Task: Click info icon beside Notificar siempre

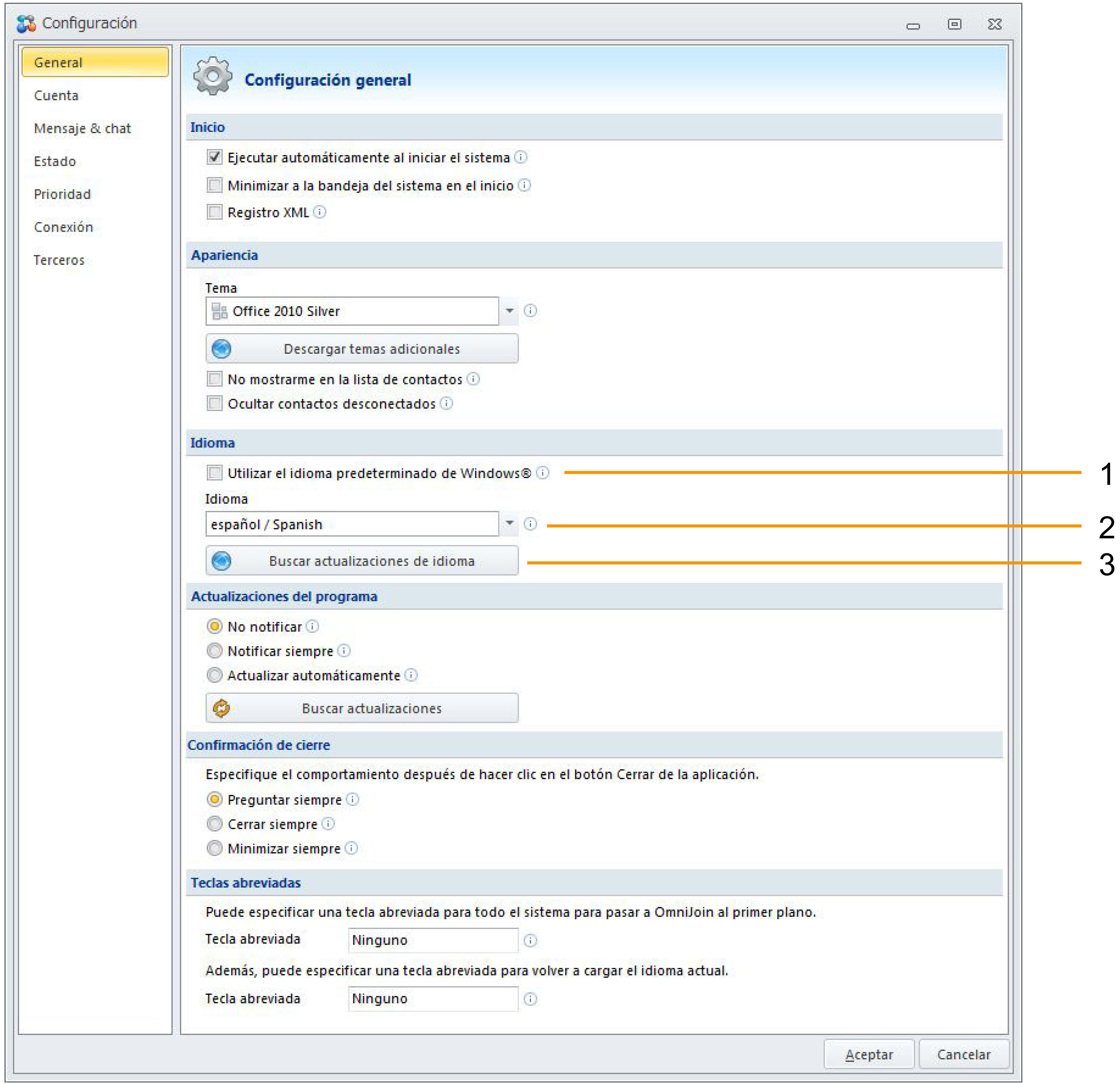Action: [343, 651]
